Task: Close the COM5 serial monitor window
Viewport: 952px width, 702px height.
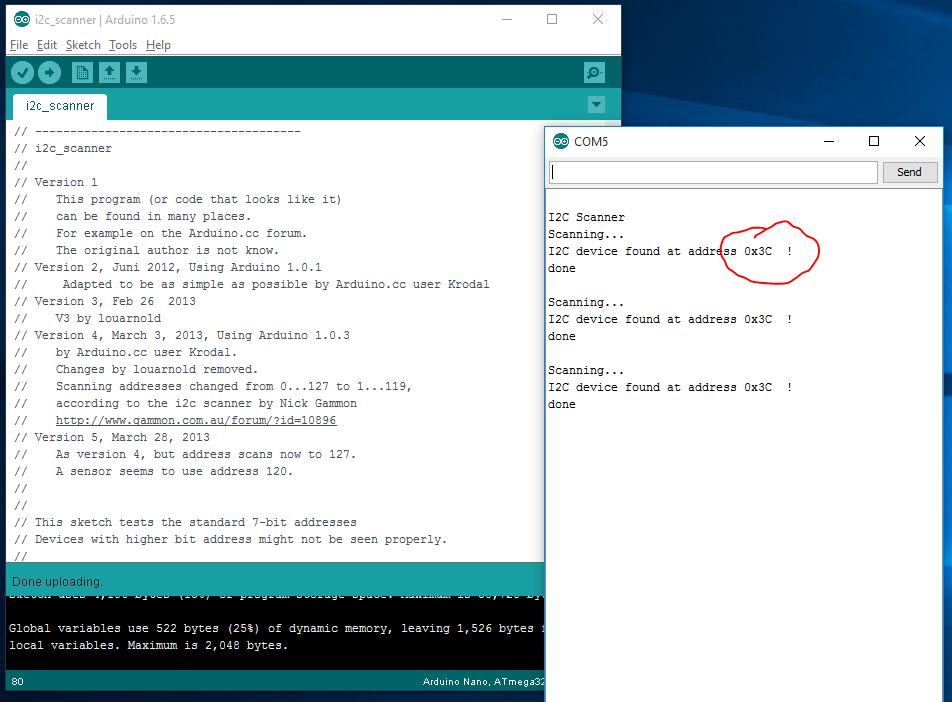Action: 920,141
